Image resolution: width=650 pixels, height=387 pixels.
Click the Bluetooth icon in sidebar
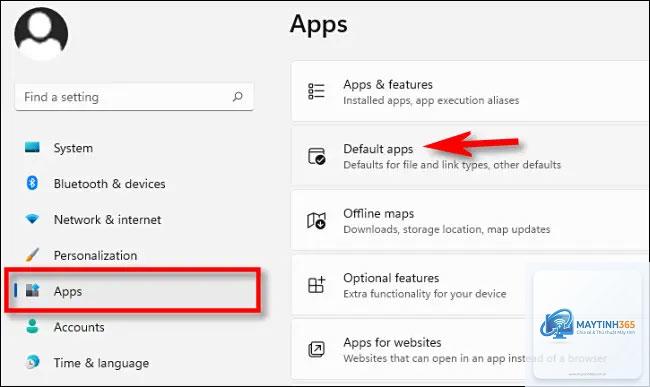coord(32,183)
